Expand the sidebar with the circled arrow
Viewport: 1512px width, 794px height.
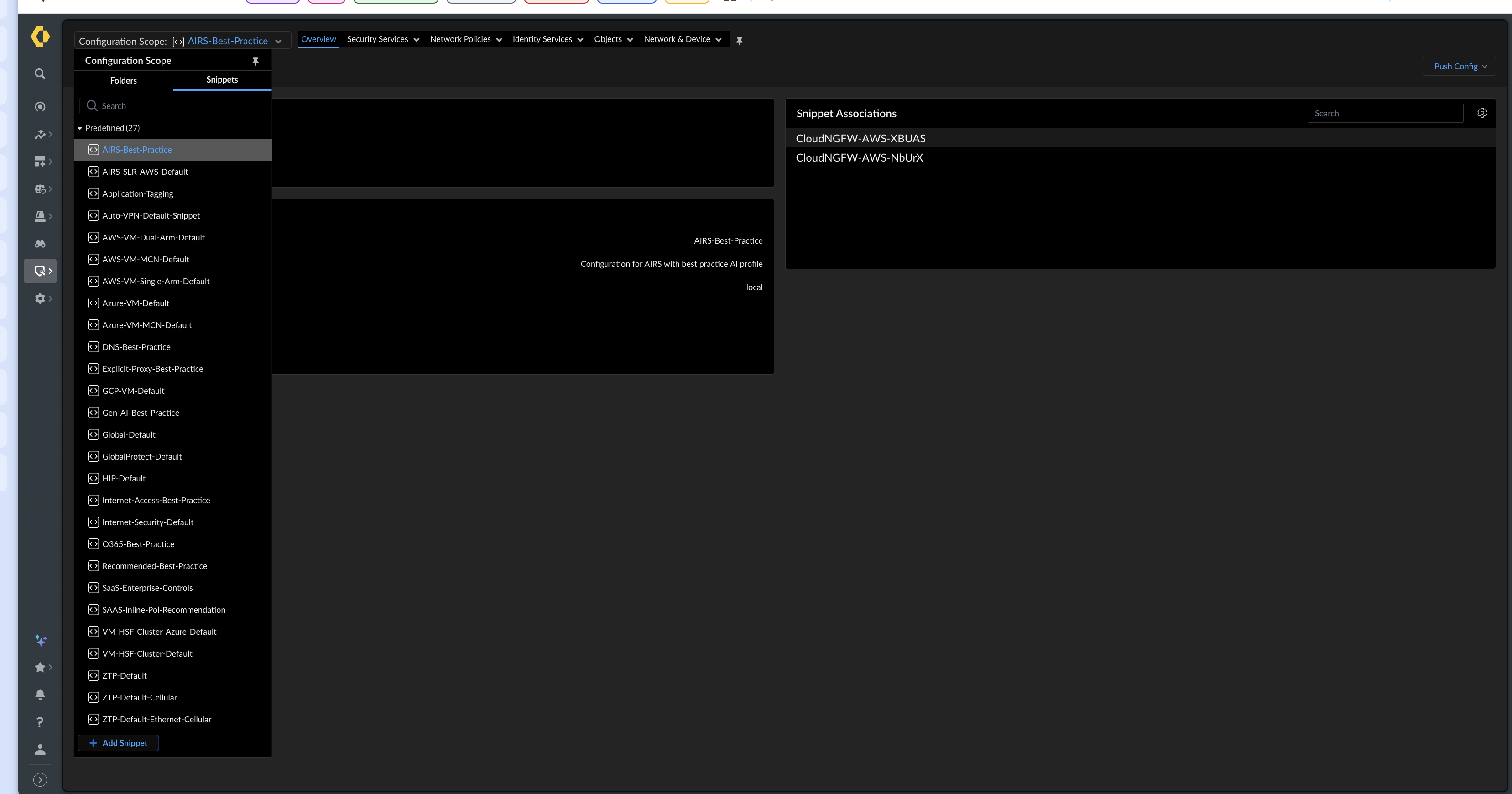[40, 780]
